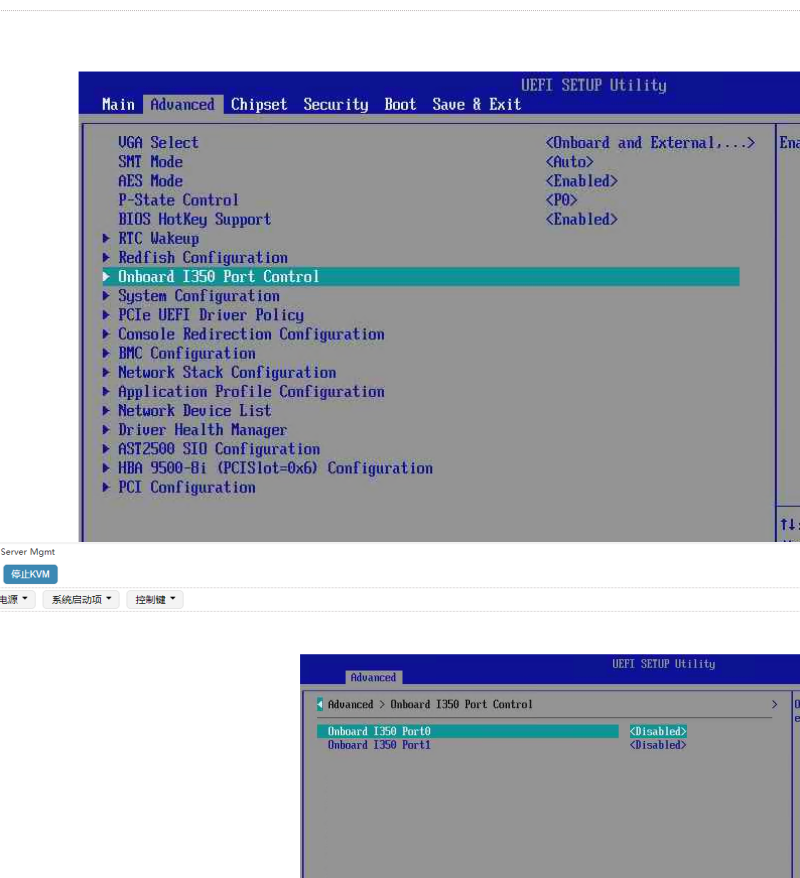This screenshot has height=878, width=800.
Task: Open Redfish Configuration submenu
Action: point(202,257)
